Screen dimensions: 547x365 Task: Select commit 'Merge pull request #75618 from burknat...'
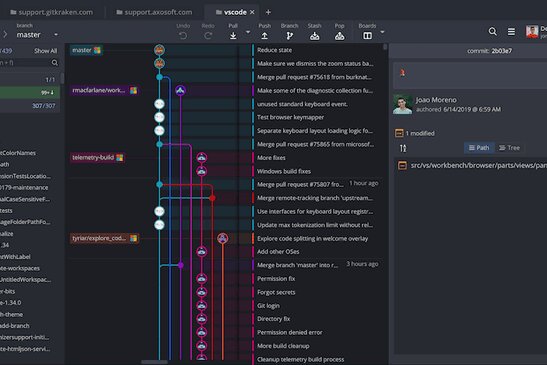click(x=314, y=77)
